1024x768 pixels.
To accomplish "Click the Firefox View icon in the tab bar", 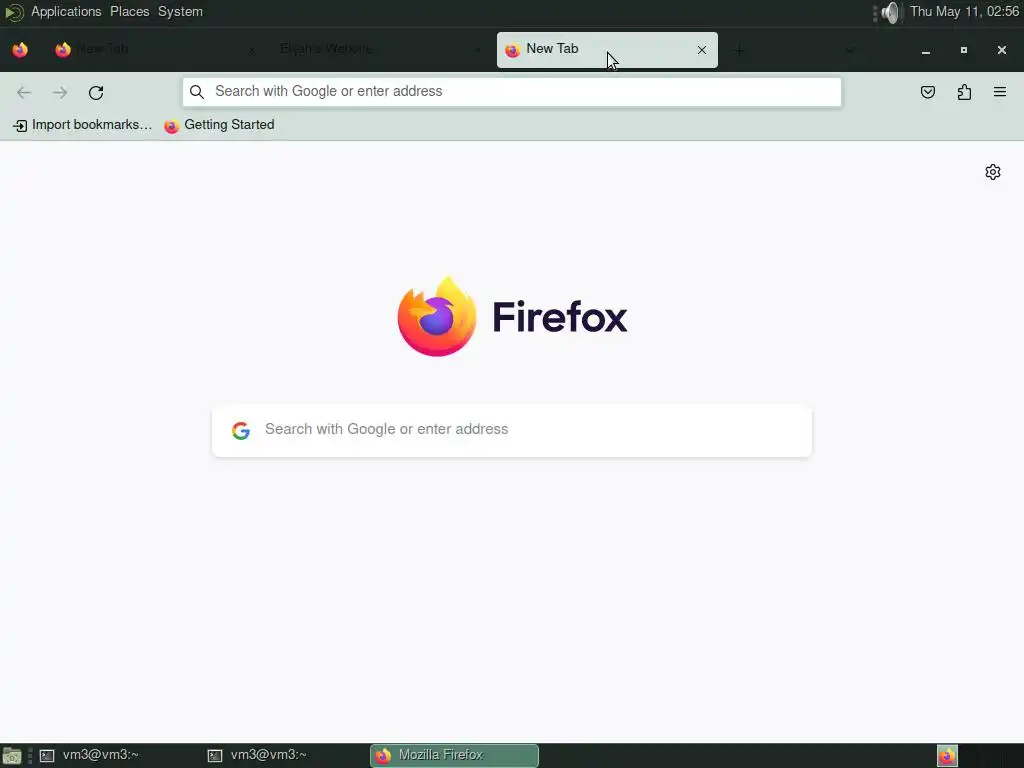I will (x=20, y=50).
